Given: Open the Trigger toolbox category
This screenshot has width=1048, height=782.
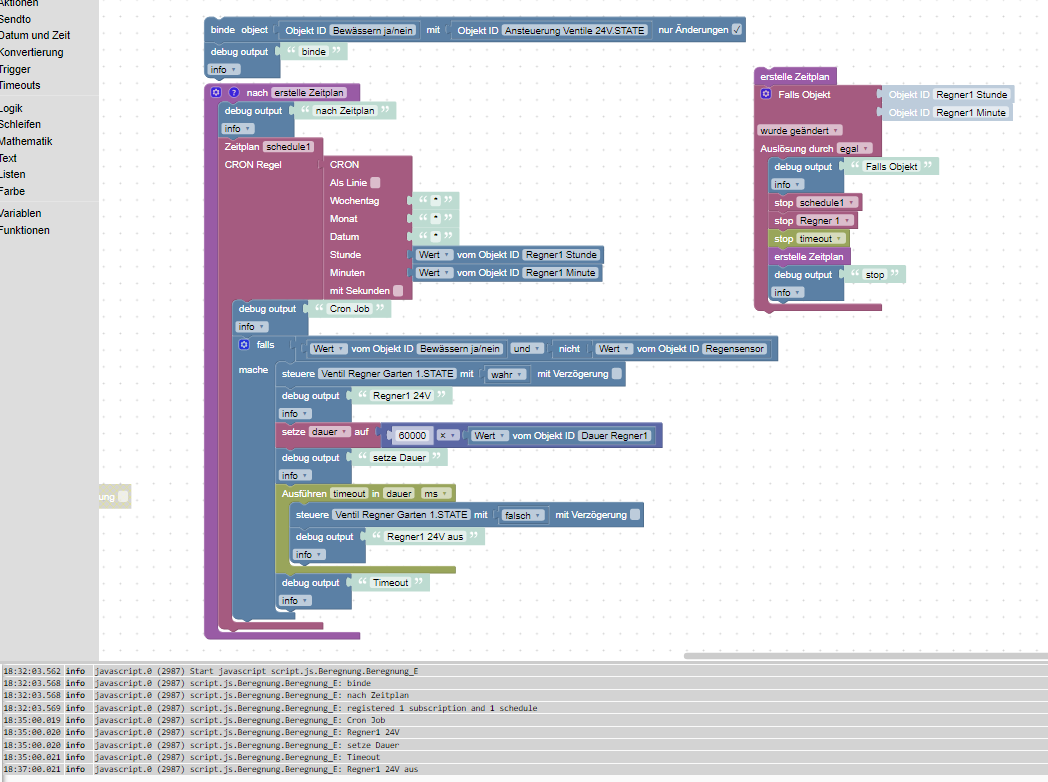Looking at the screenshot, I should point(15,69).
